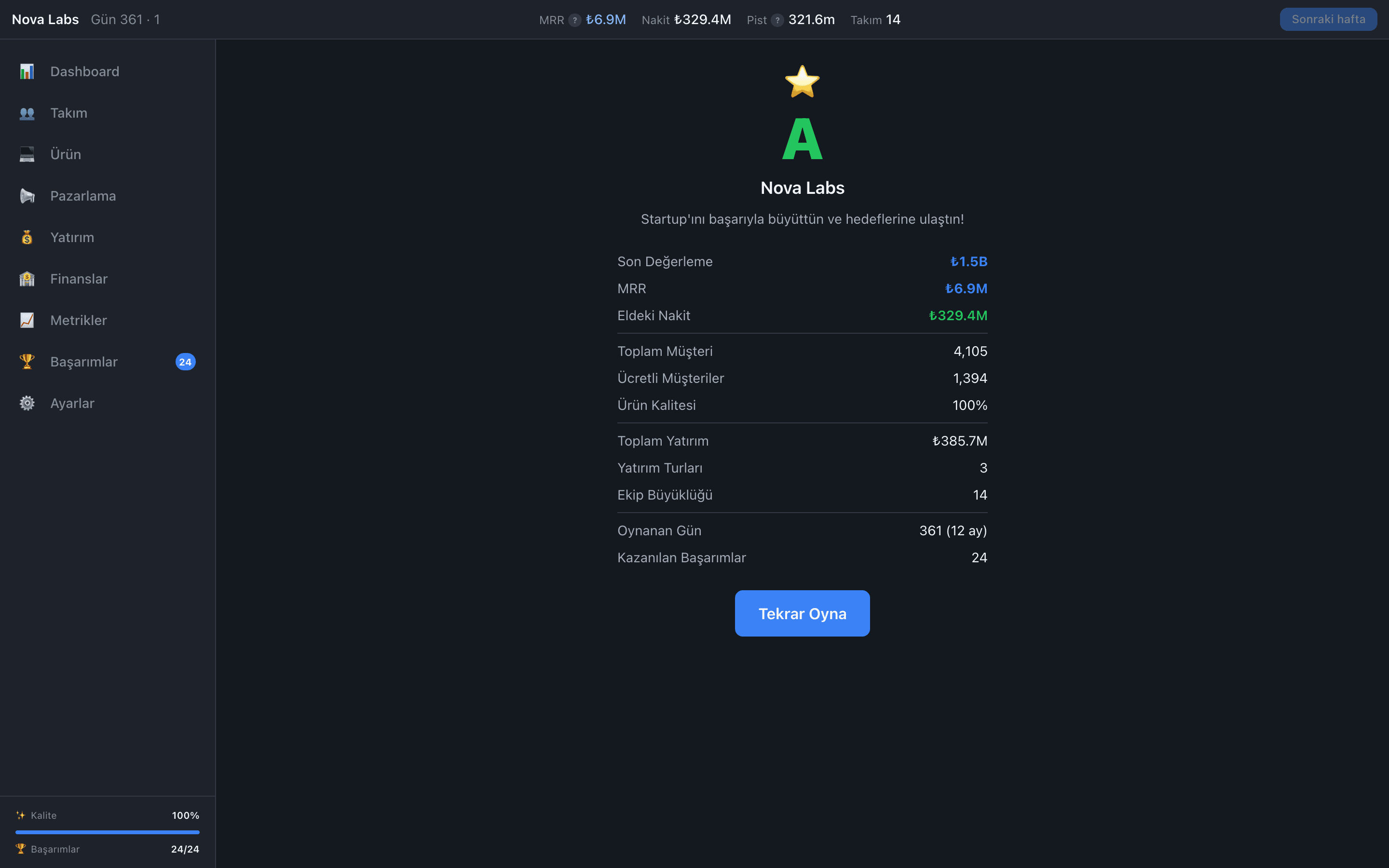
Task: Click the Gün 361 · 1 day counter
Action: pos(125,19)
